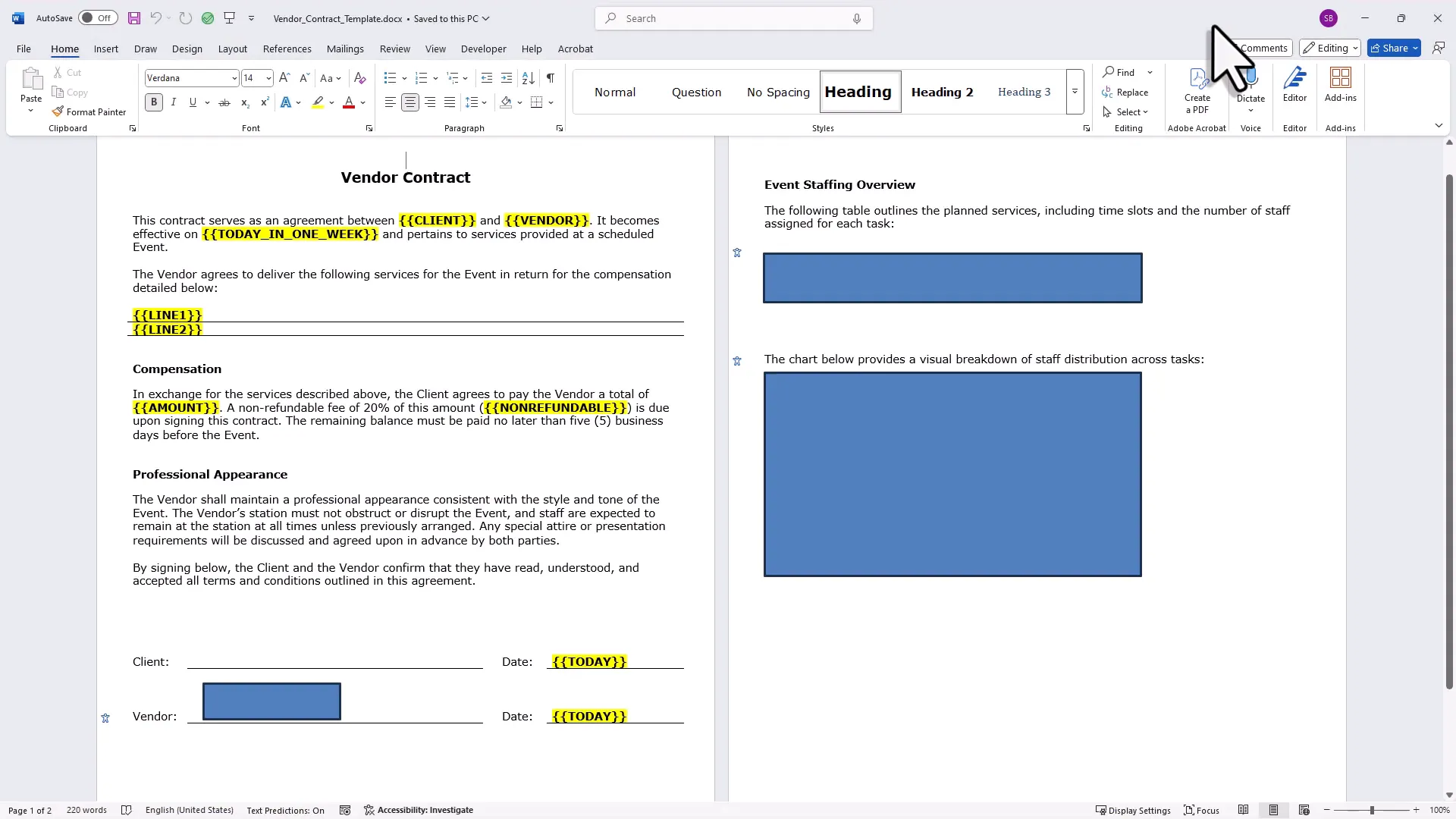Toggle AutoSave off switch
The height and width of the screenshot is (819, 1456).
(x=97, y=17)
